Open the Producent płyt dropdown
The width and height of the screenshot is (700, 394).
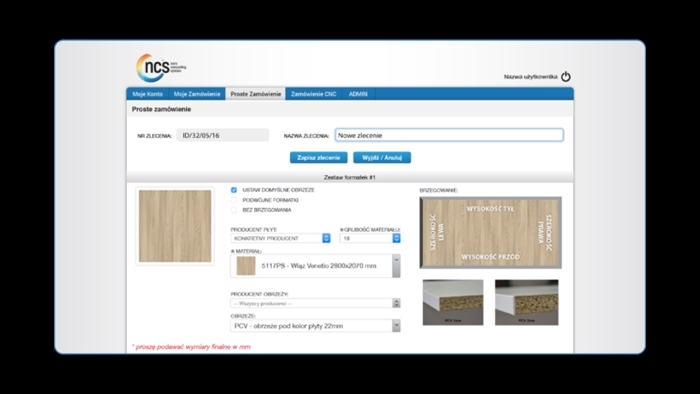pyautogui.click(x=280, y=238)
